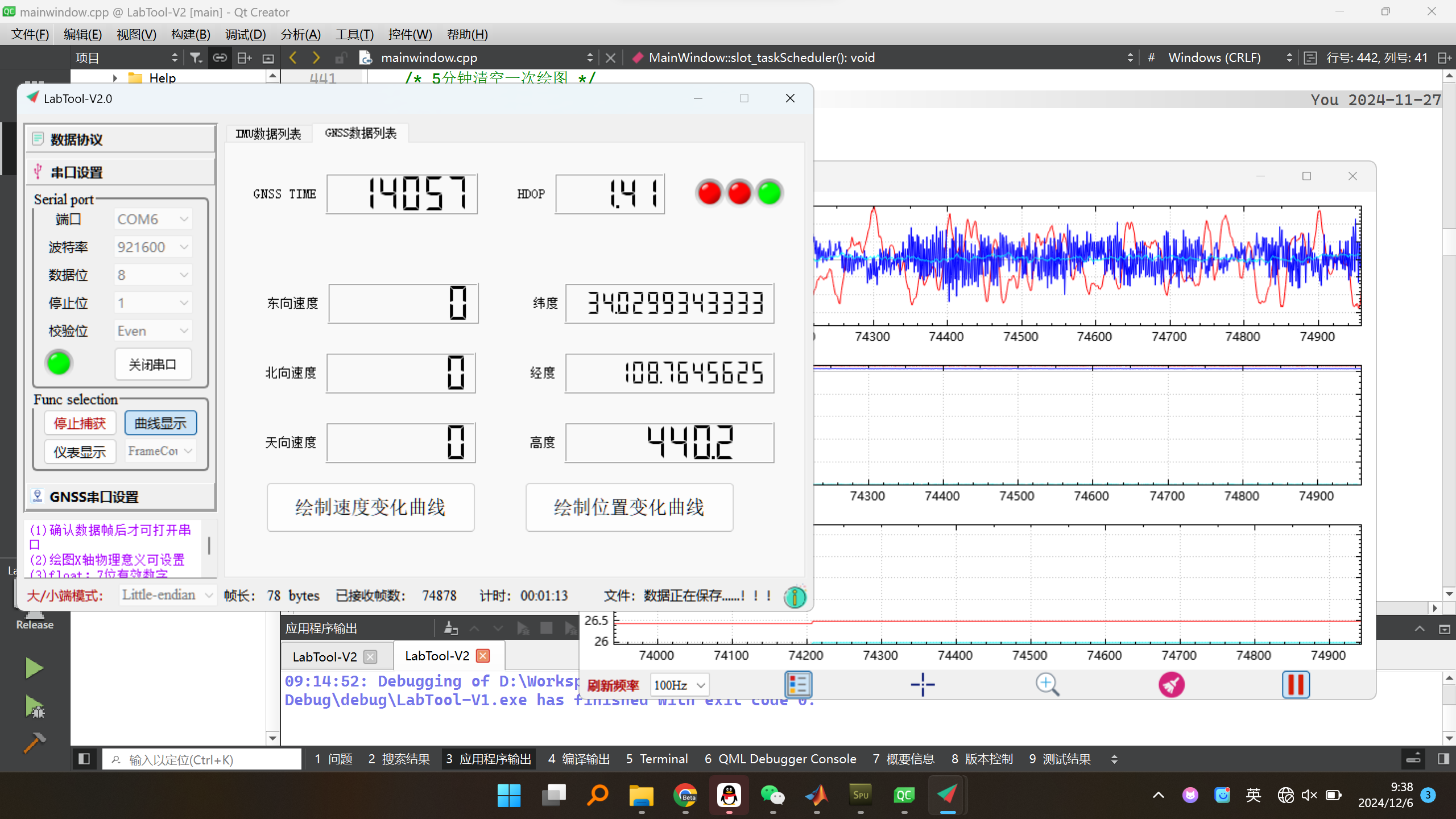Switch to the GNSS数据列表 tab
Image resolution: width=1456 pixels, height=819 pixels.
point(361,133)
